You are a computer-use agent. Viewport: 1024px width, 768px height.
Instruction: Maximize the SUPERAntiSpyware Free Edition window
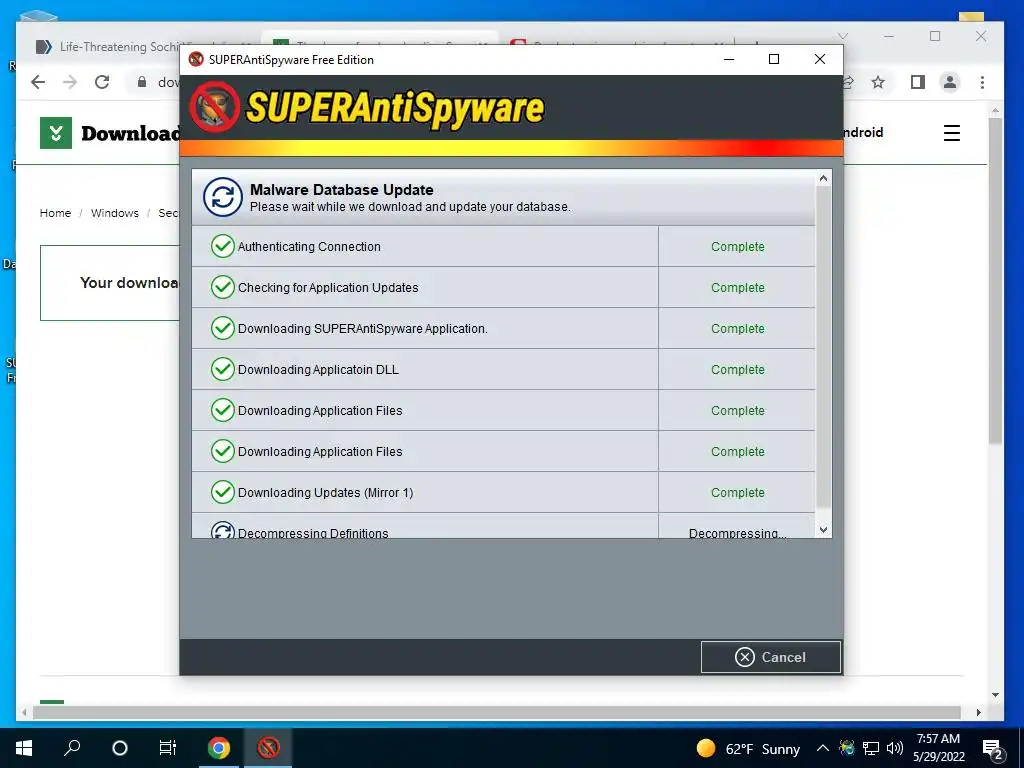click(774, 59)
